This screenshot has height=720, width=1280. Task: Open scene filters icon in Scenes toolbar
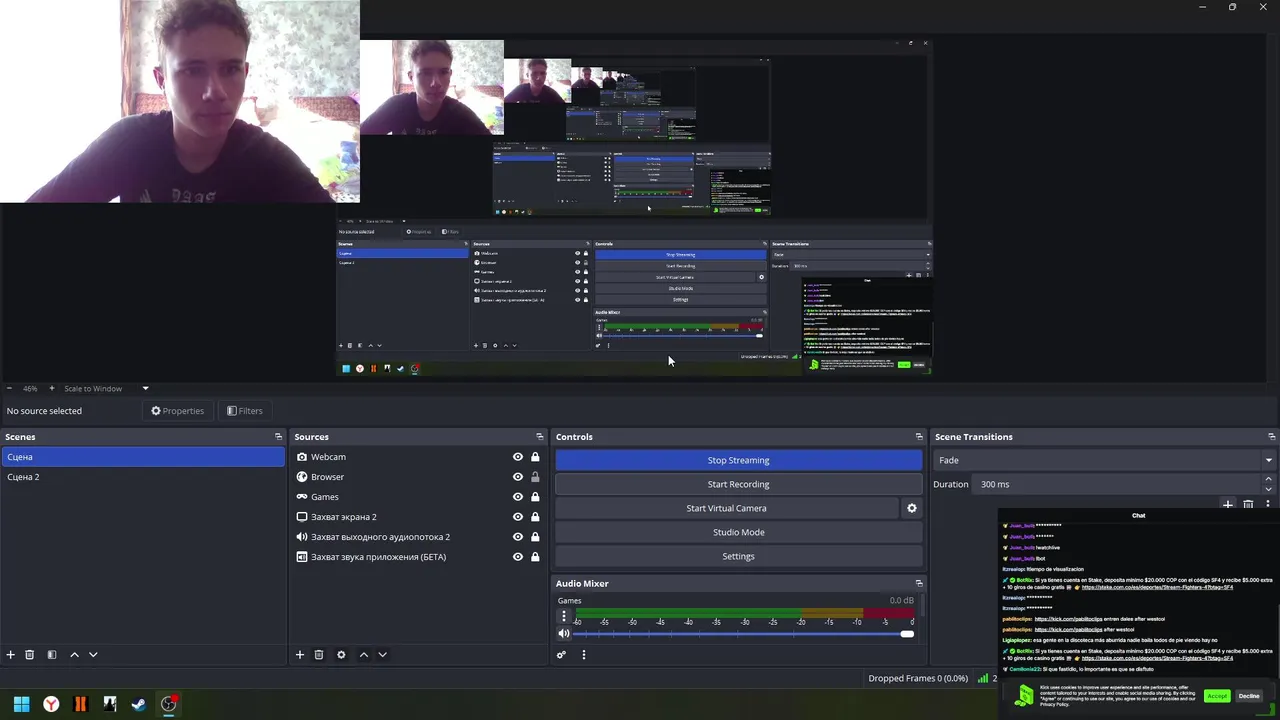coord(52,655)
